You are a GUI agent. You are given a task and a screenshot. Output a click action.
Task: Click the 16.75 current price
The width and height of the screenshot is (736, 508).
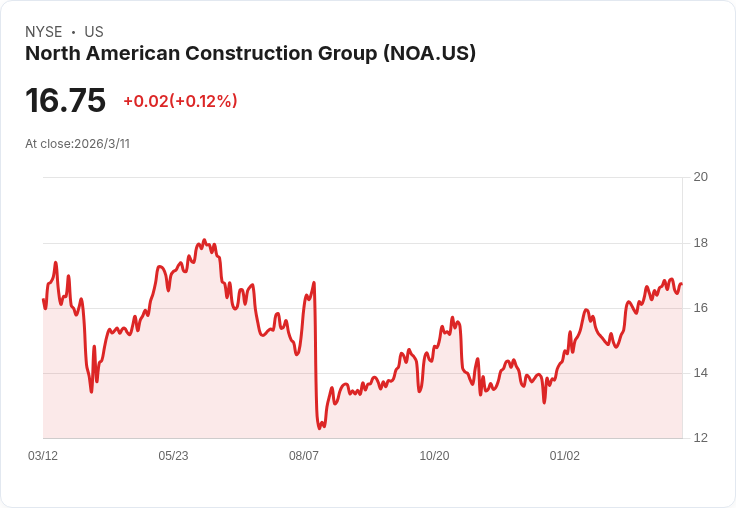pos(65,100)
